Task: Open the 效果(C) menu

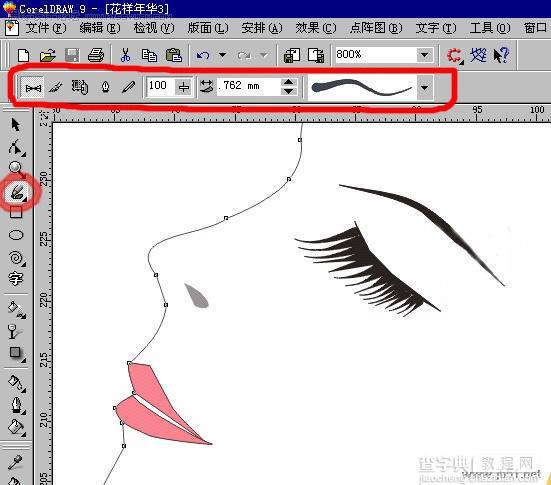Action: [316, 28]
